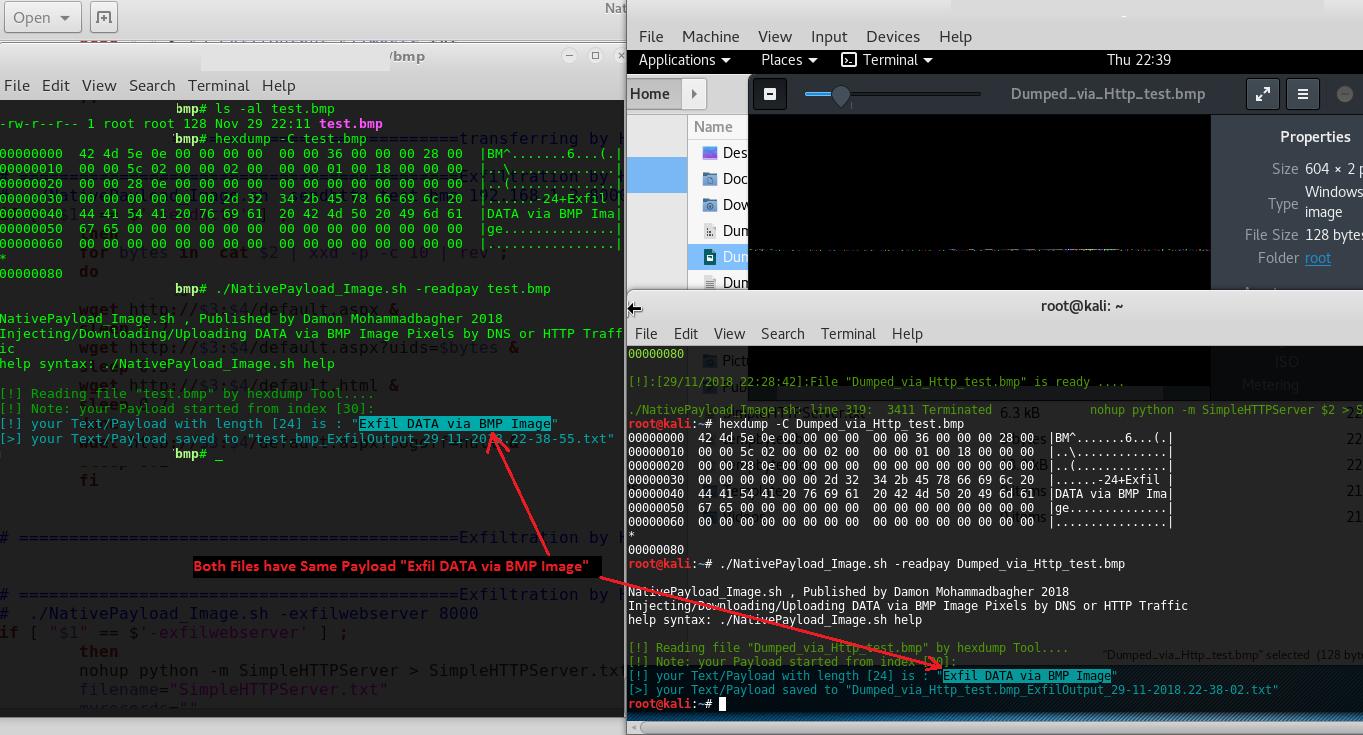
Task: Click the path bar arrow next to Home
Action: click(x=693, y=94)
